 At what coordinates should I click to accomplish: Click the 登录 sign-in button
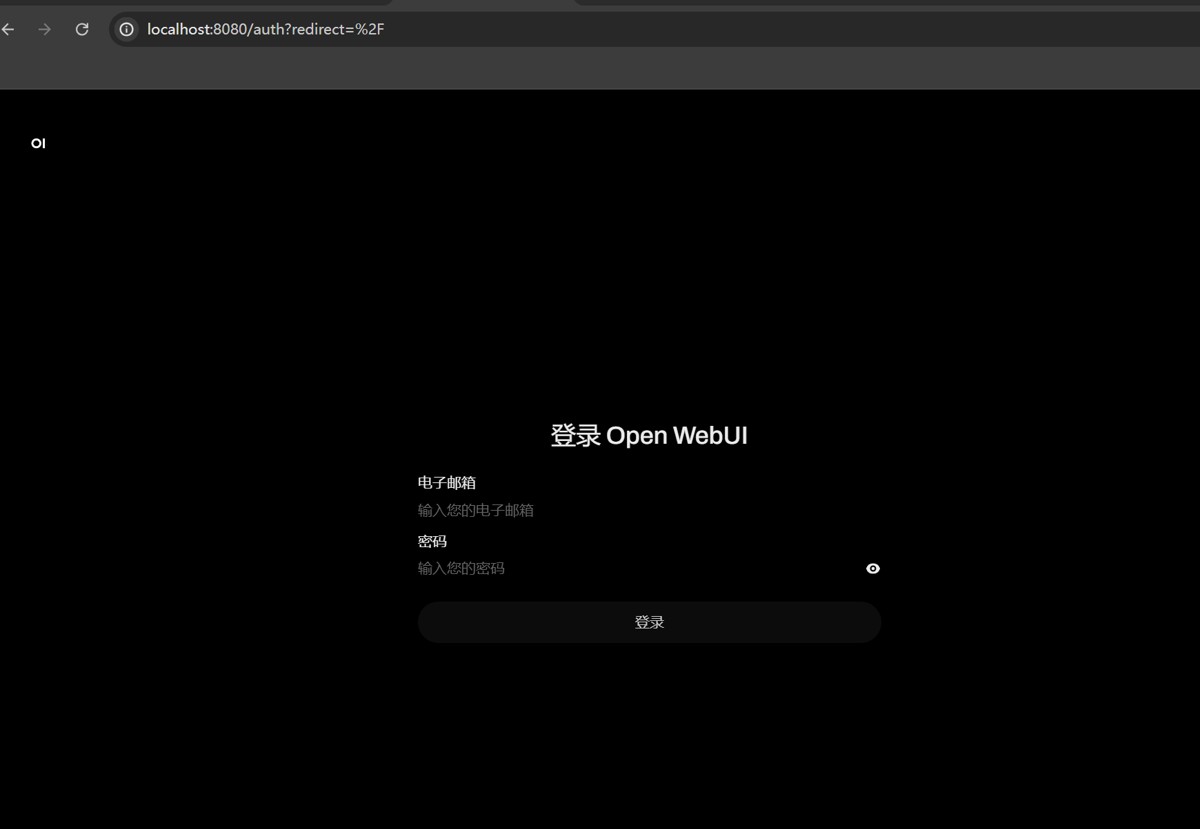tap(649, 622)
